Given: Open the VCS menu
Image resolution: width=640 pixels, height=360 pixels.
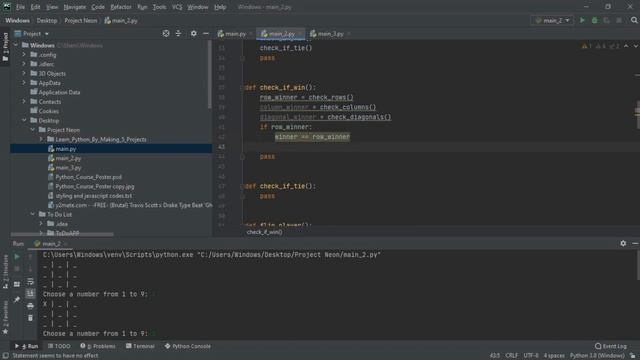Looking at the screenshot, I should [177, 7].
